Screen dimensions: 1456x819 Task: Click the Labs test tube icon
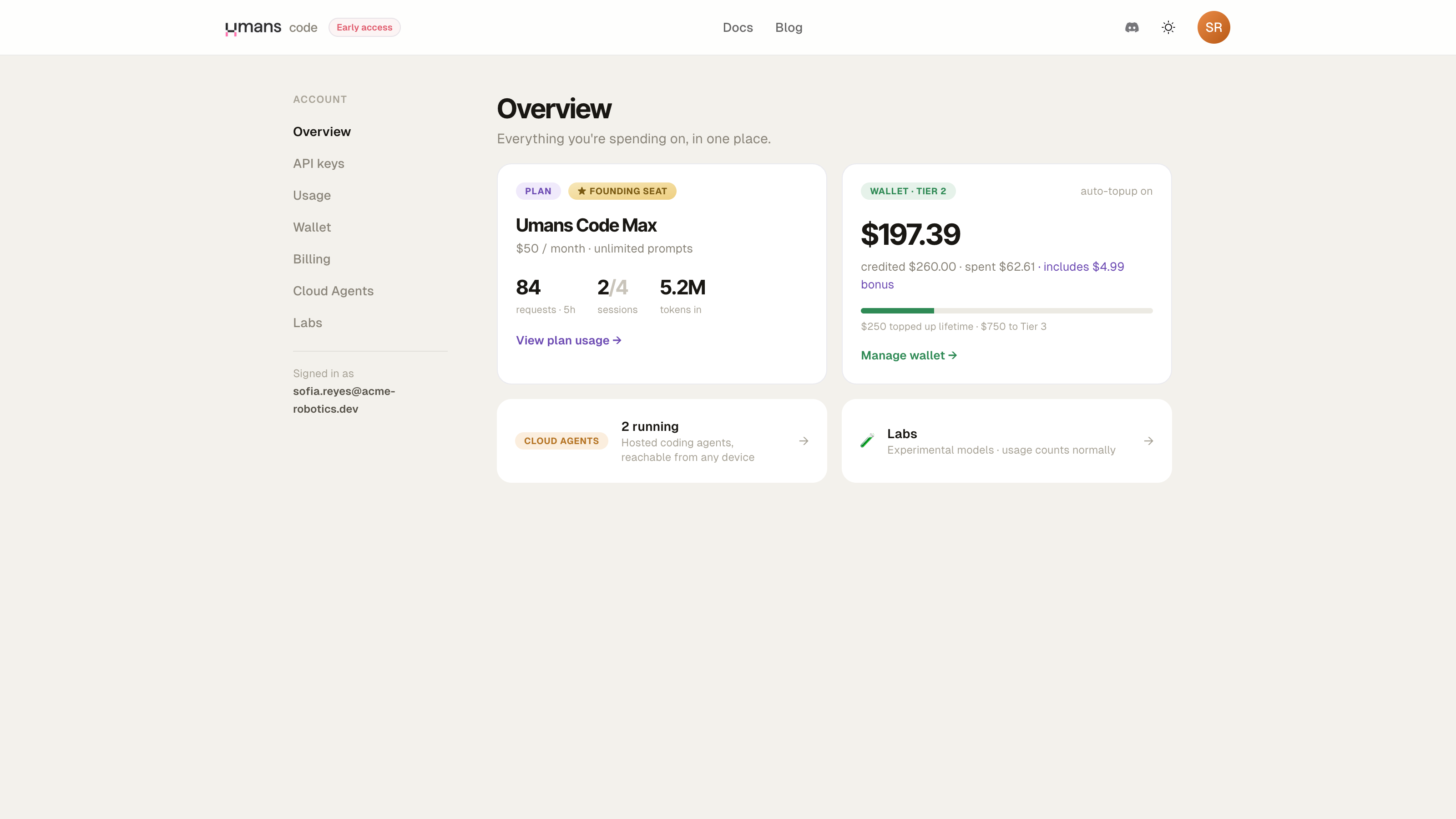click(867, 440)
